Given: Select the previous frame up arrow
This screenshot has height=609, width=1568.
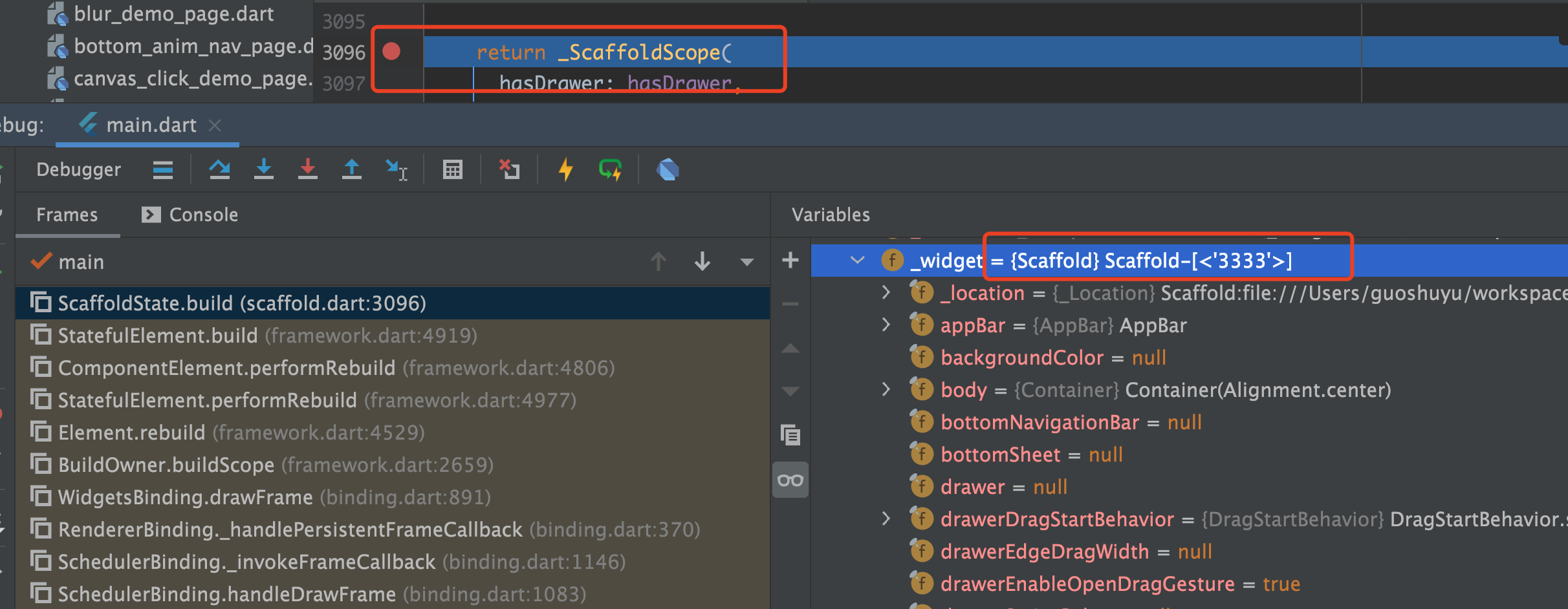Looking at the screenshot, I should coord(659,262).
